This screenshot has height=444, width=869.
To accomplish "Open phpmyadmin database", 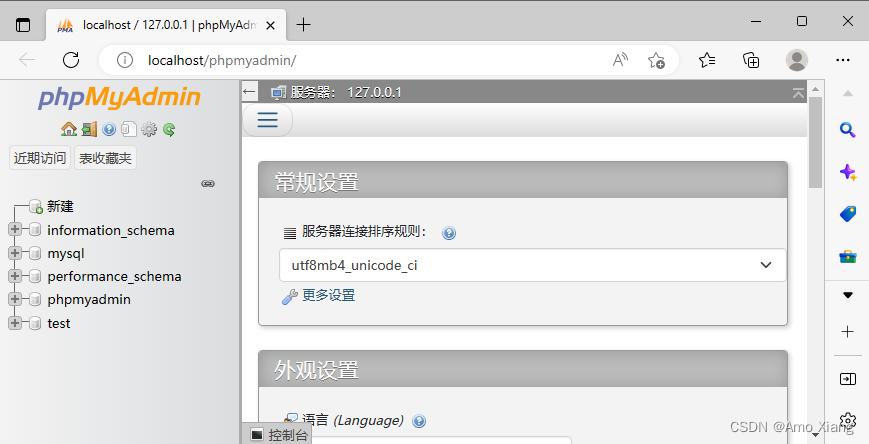I will pyautogui.click(x=89, y=300).
